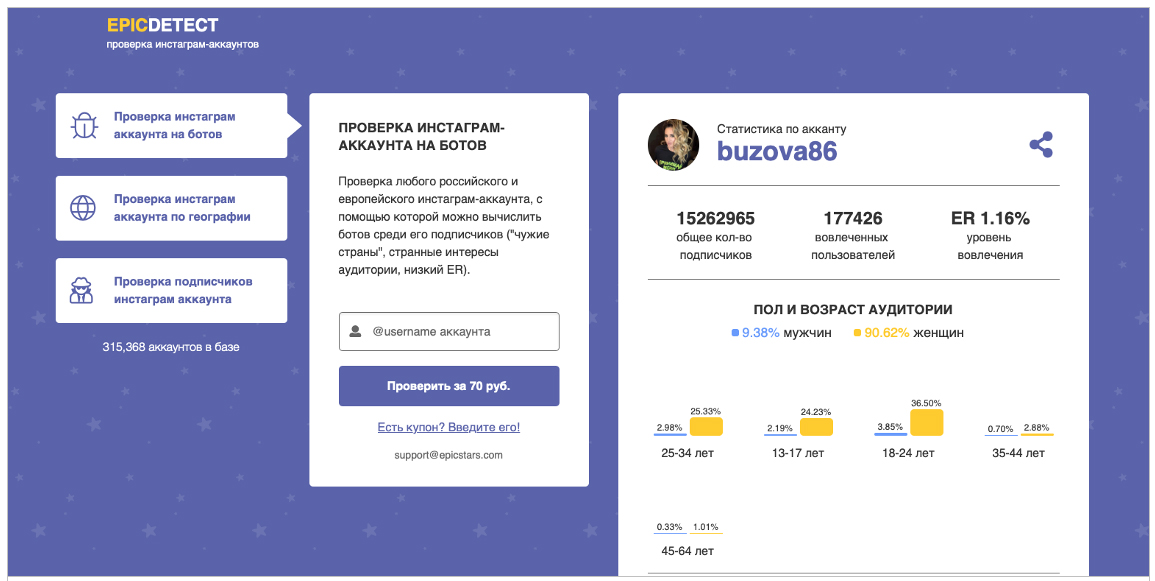Click the buzova86 account name

[x=777, y=151]
